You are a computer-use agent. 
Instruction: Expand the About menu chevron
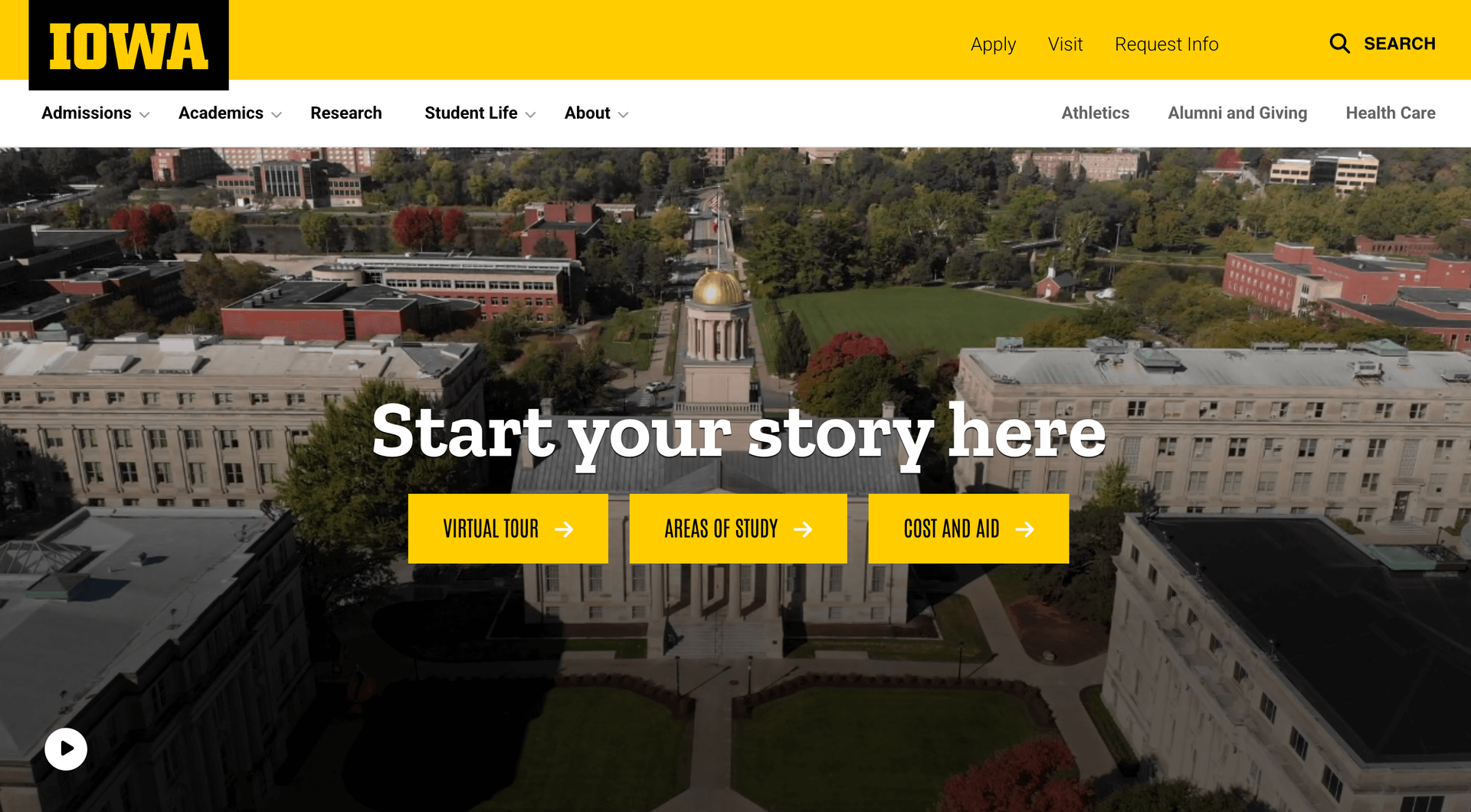[x=623, y=115]
